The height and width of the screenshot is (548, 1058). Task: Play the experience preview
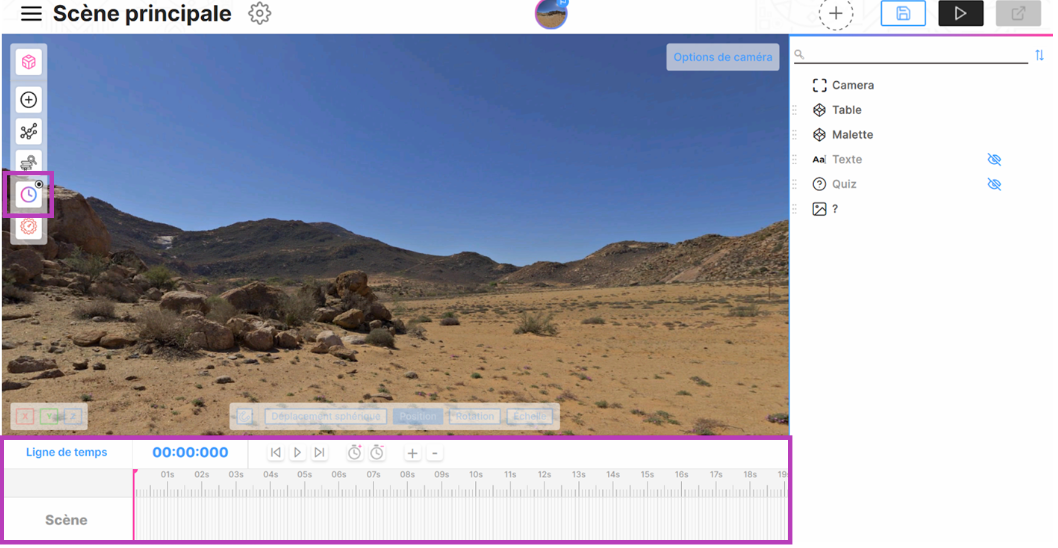960,13
